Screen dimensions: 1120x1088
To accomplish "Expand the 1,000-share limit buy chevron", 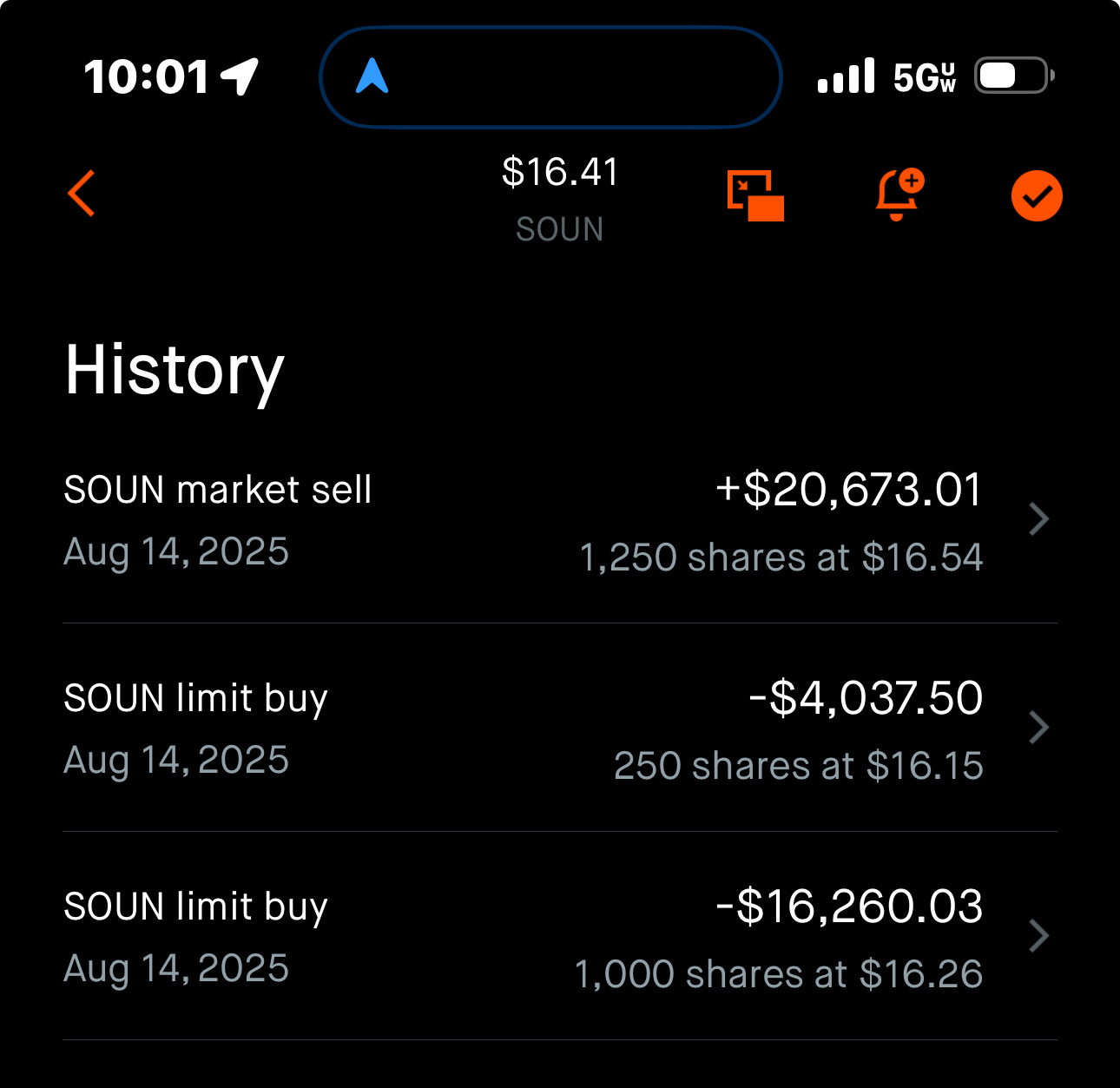I will pyautogui.click(x=1038, y=936).
